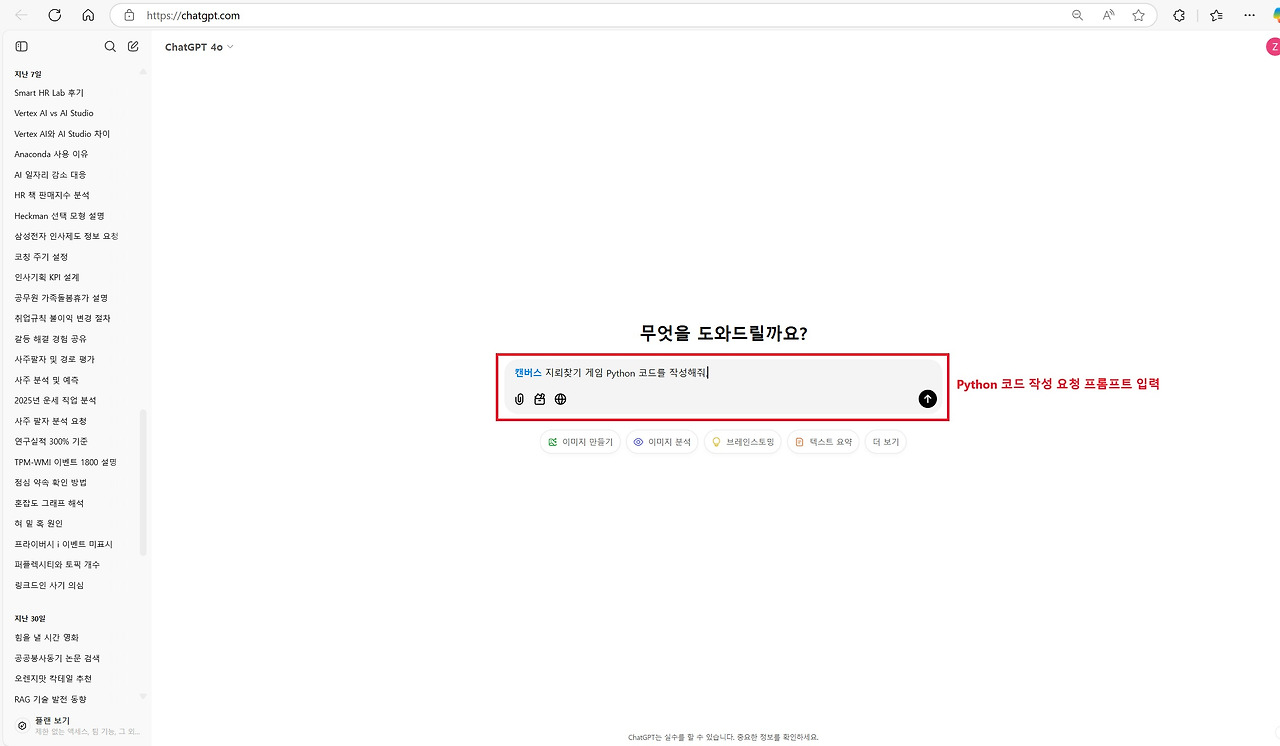Click the browser address bar URL

[193, 15]
